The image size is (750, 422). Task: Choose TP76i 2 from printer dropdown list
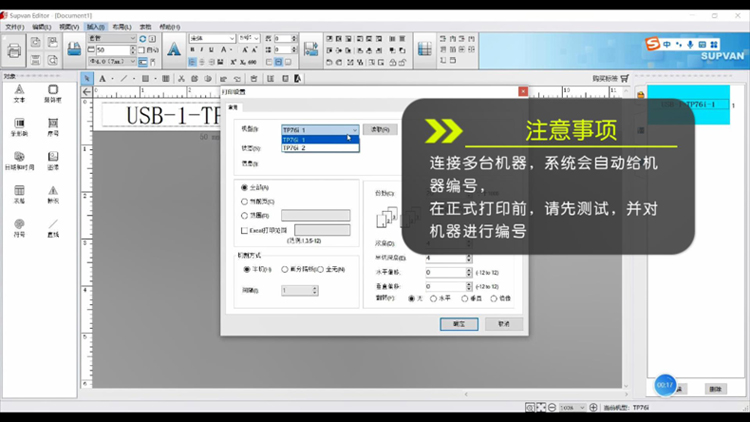[x=295, y=148]
